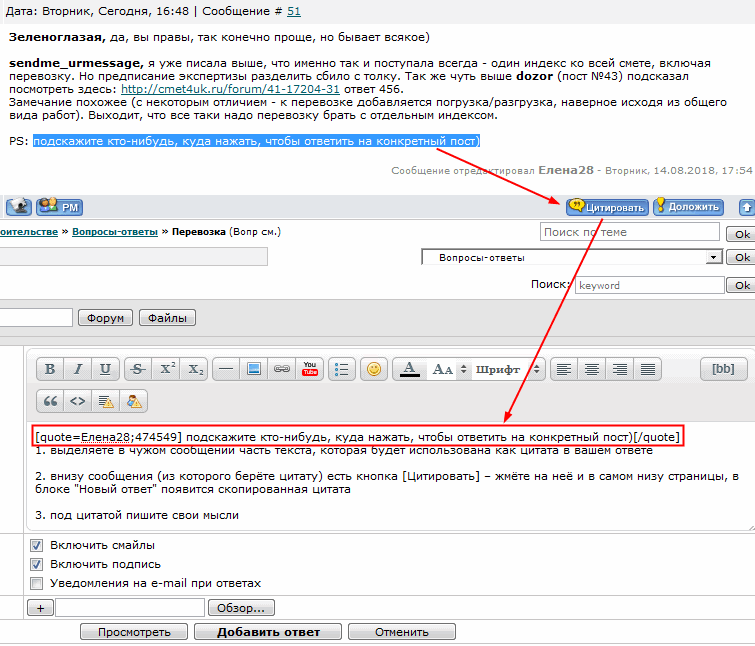Click Цитировать quote button
Viewport: 755px width, 646px height.
pos(607,207)
